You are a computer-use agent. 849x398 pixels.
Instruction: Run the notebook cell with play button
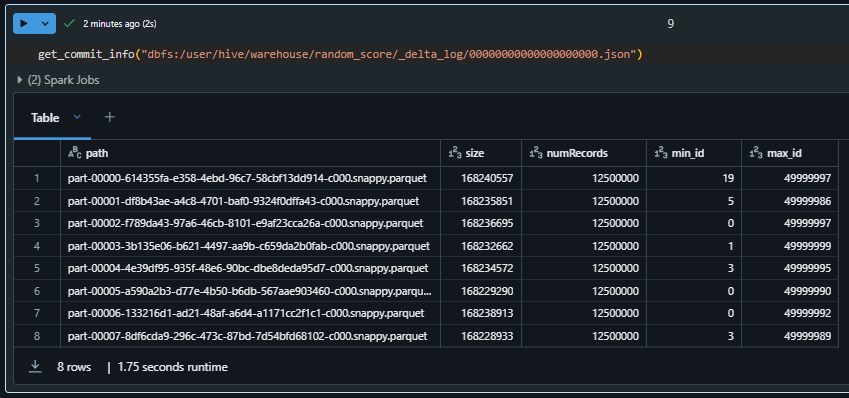click(x=23, y=24)
